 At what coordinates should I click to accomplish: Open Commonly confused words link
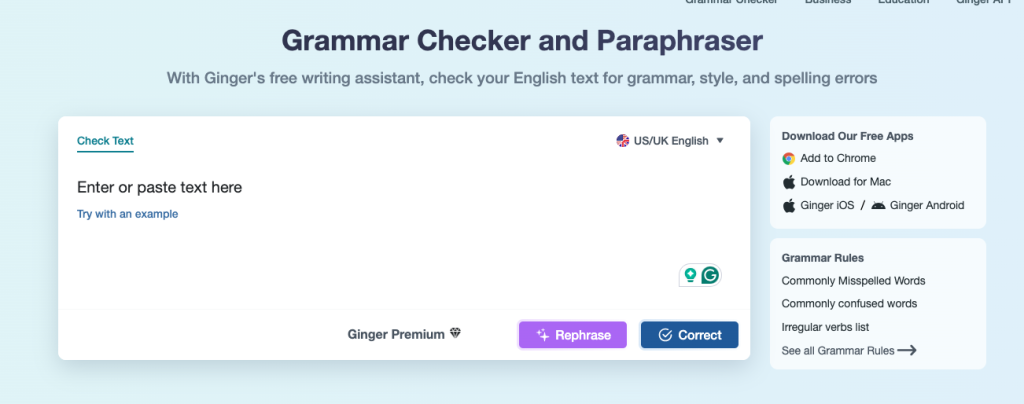[849, 304]
